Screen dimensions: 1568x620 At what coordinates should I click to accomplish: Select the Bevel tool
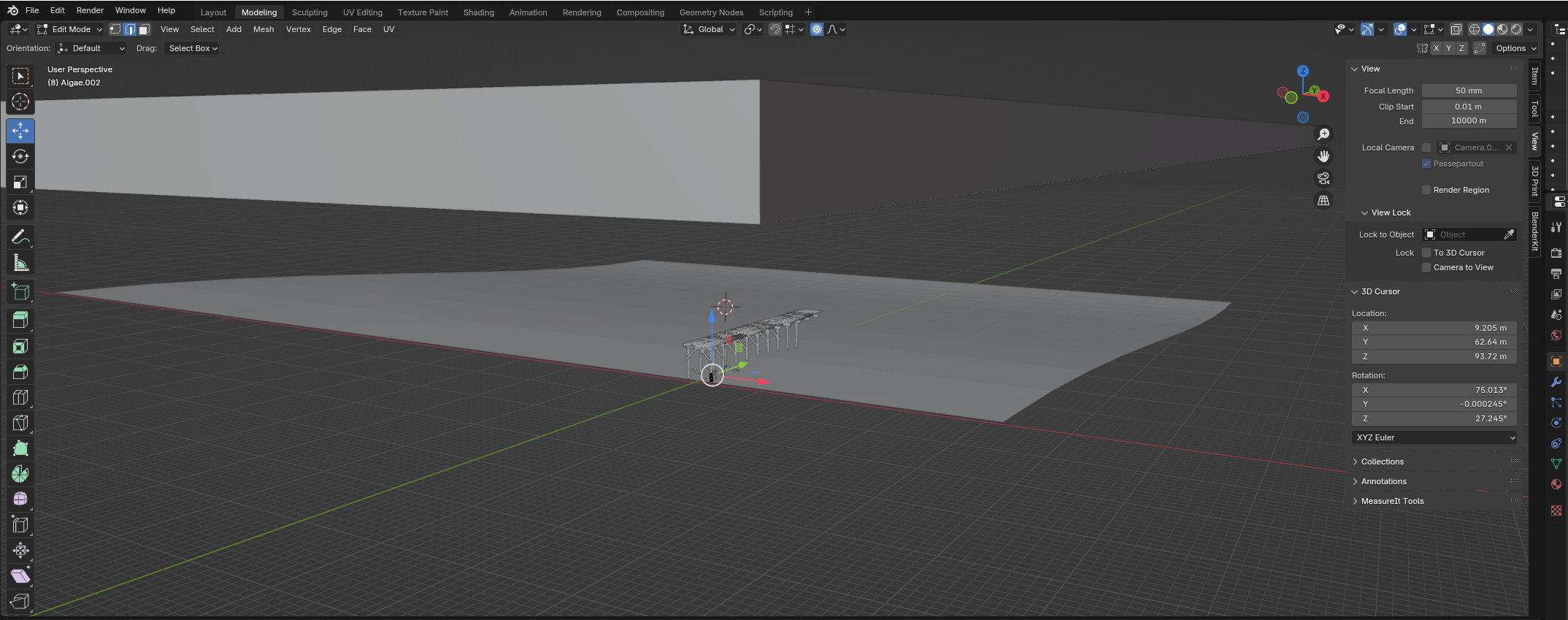pos(20,372)
